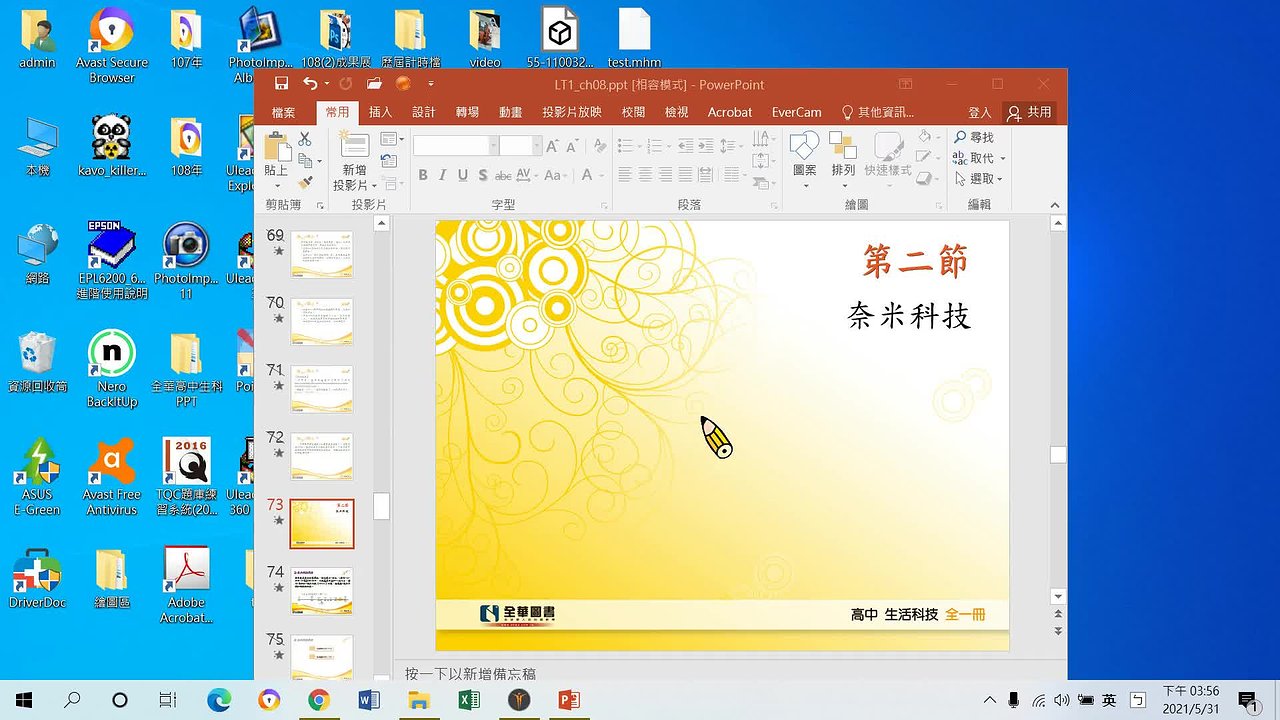This screenshot has height=720, width=1280.
Task: Toggle bold formatting
Action: pyautogui.click(x=423, y=175)
